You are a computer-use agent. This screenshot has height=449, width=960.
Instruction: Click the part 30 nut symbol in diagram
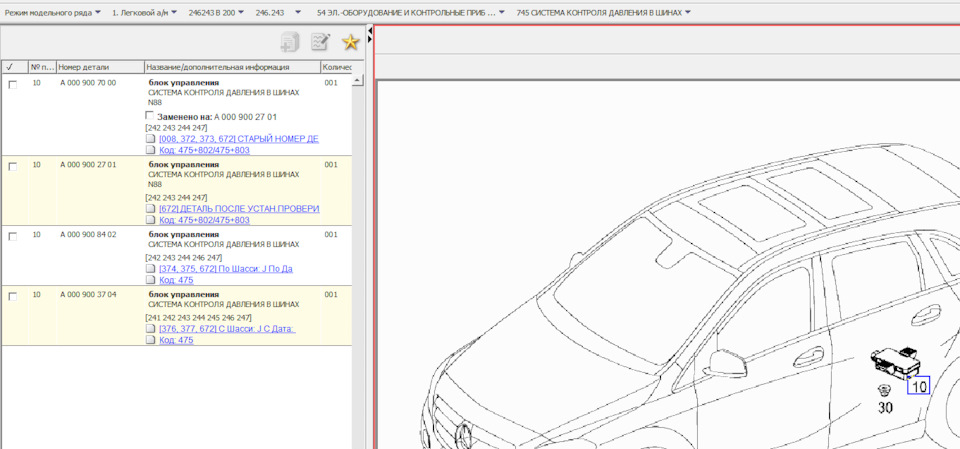pos(884,391)
